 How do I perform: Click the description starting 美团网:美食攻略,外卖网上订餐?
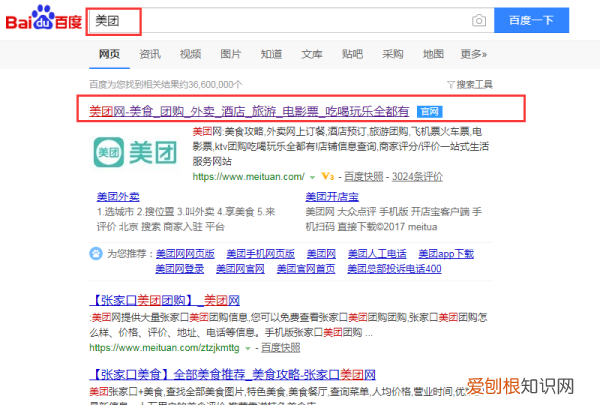coord(341,146)
